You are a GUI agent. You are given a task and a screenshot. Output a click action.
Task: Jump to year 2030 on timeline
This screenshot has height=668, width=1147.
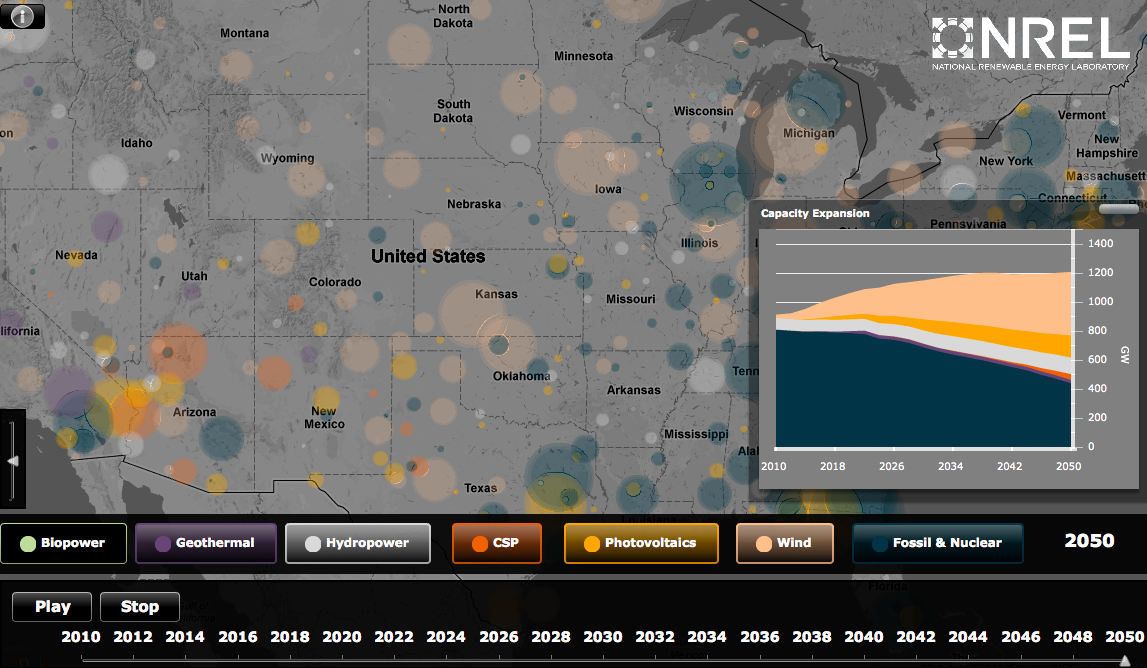click(603, 637)
